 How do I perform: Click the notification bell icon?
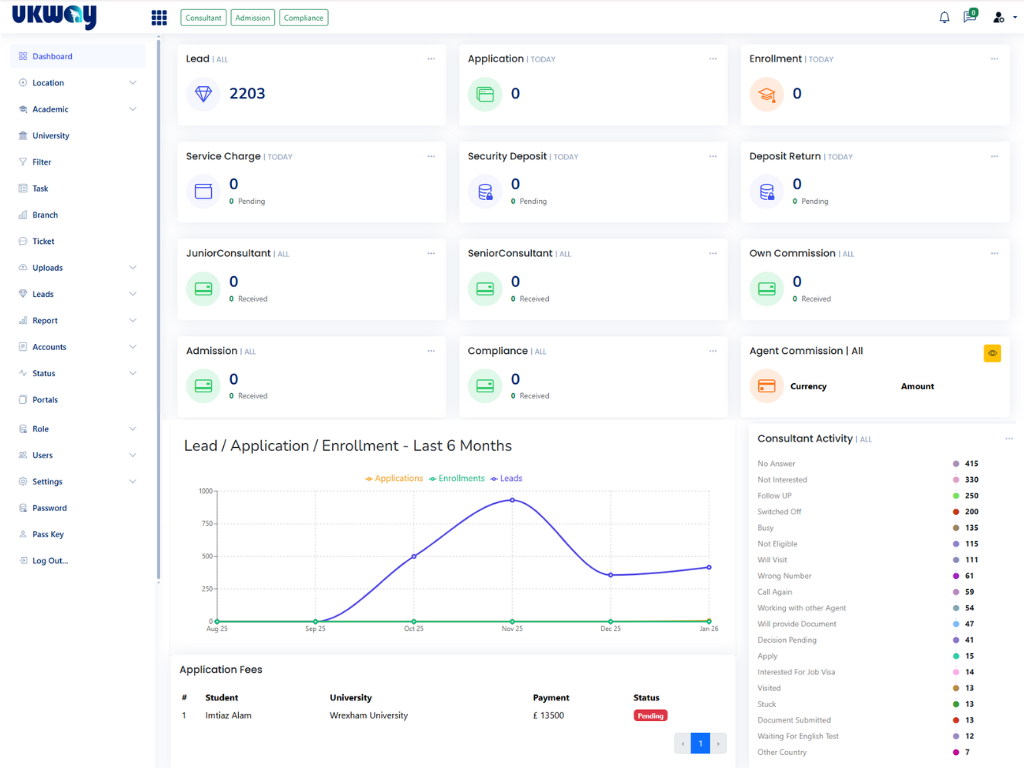944,17
